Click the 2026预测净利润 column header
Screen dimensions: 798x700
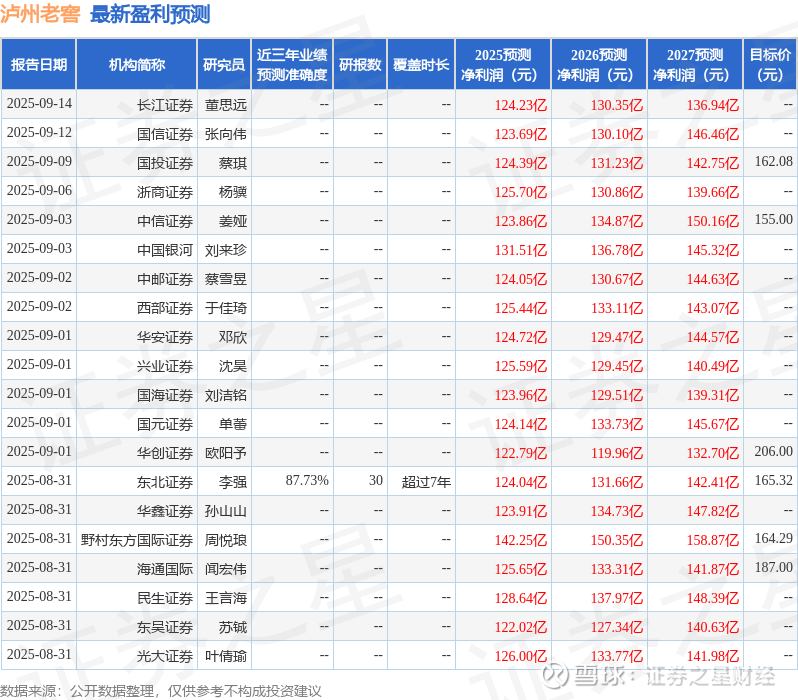599,65
